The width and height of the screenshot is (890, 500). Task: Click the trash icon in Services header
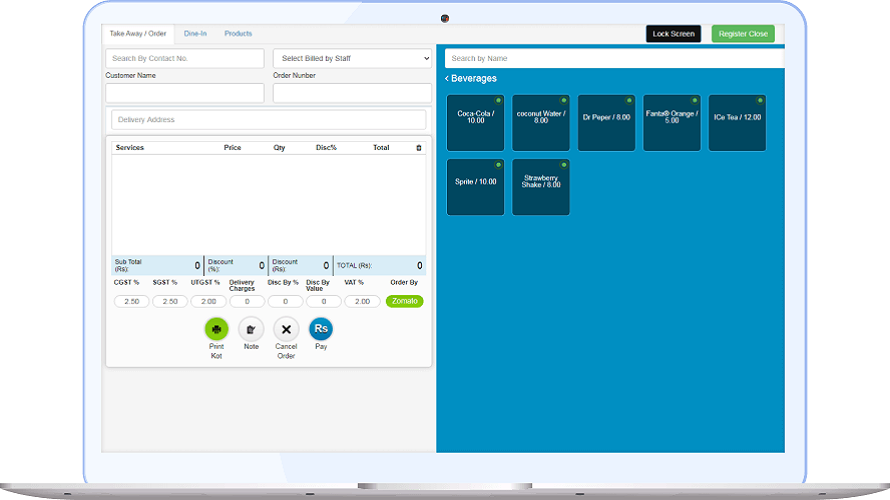419,148
